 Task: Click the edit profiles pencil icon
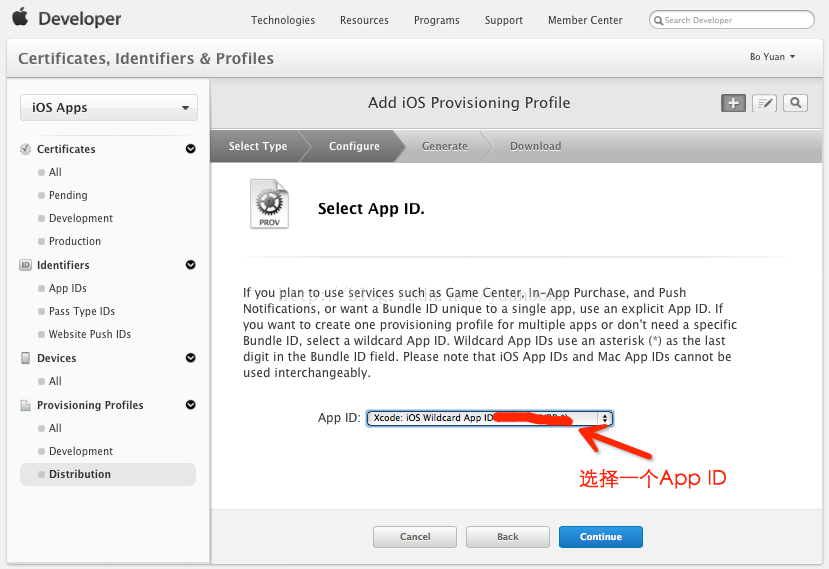coord(764,103)
